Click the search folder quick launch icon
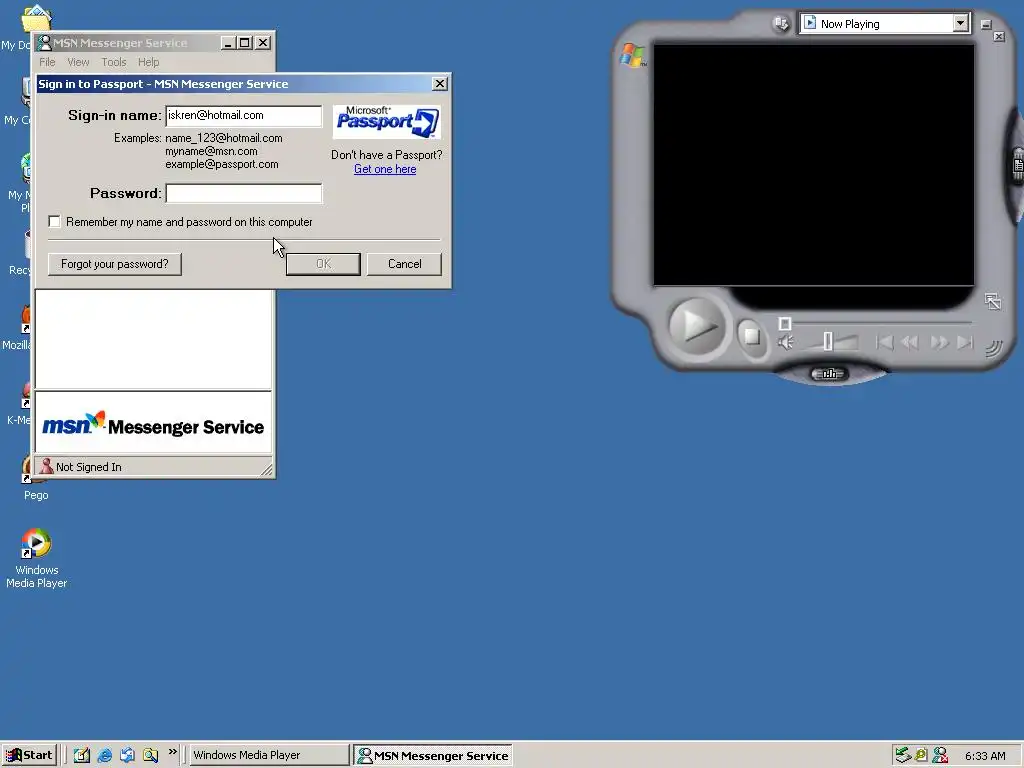Image resolution: width=1024 pixels, height=768 pixels. tap(150, 755)
